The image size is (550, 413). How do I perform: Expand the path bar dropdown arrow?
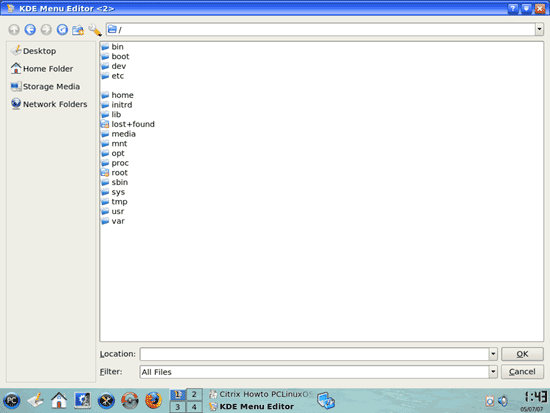539,29
